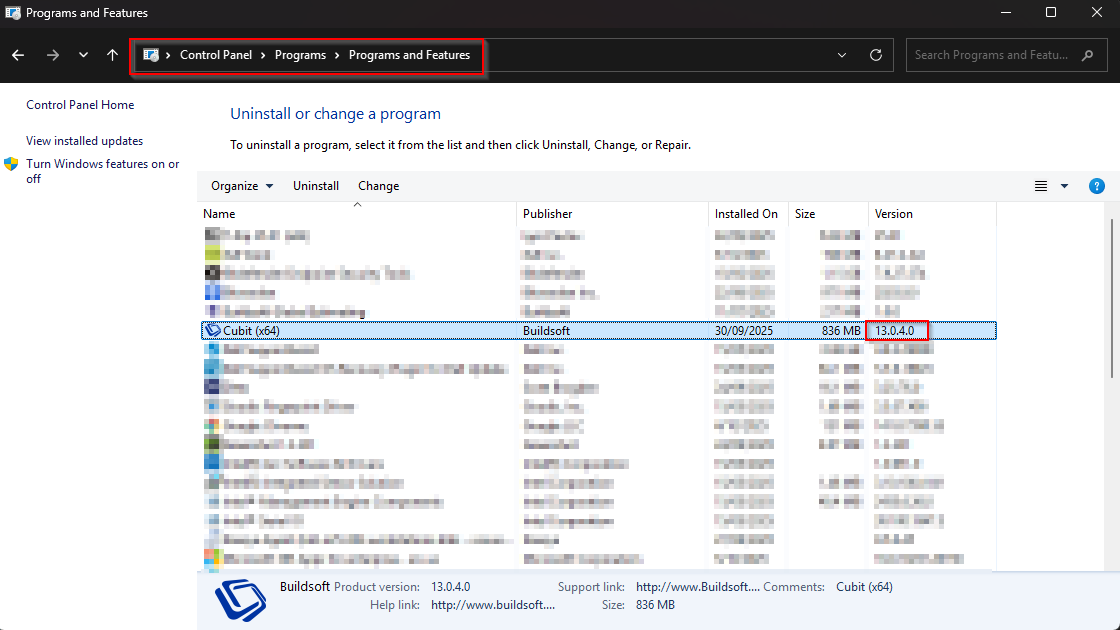The height and width of the screenshot is (630, 1120).
Task: Open the view options dropdown arrow
Action: pos(1064,186)
